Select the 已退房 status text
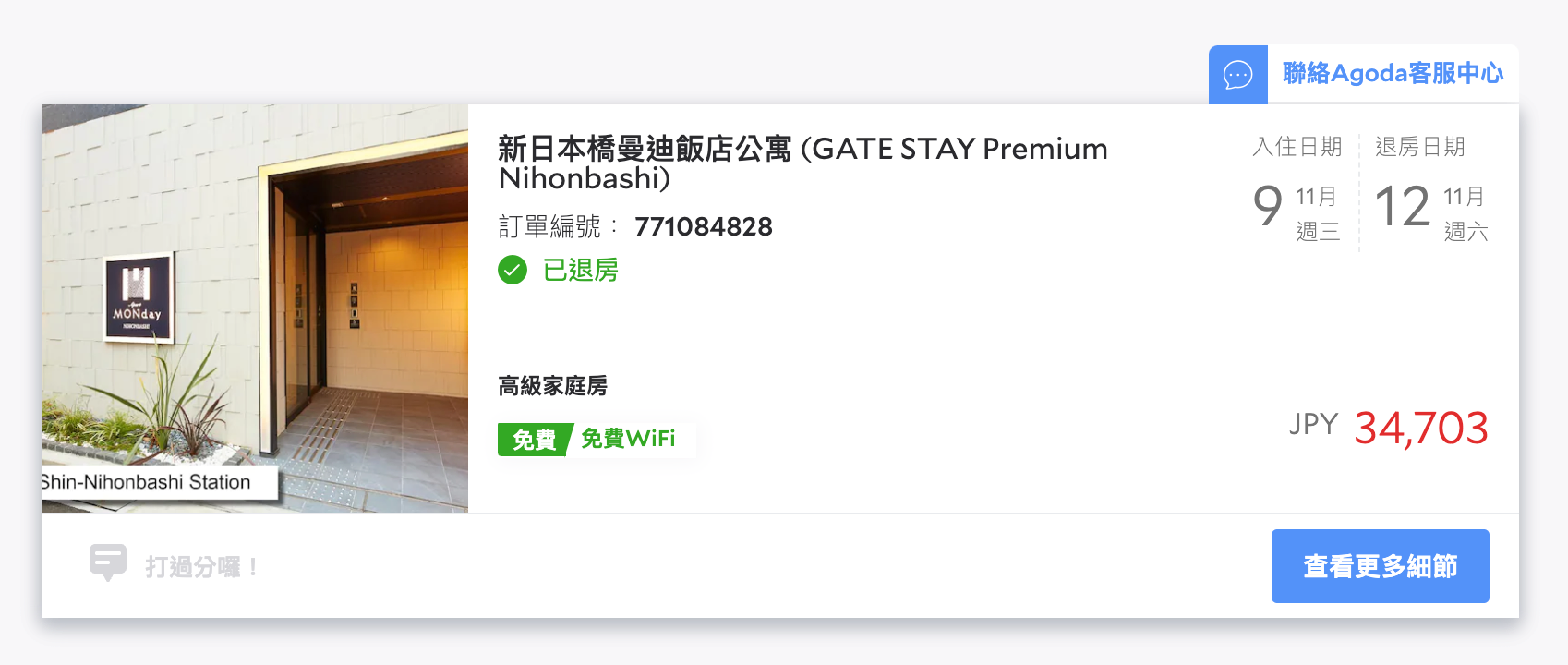Image resolution: width=1568 pixels, height=665 pixels. [581, 270]
